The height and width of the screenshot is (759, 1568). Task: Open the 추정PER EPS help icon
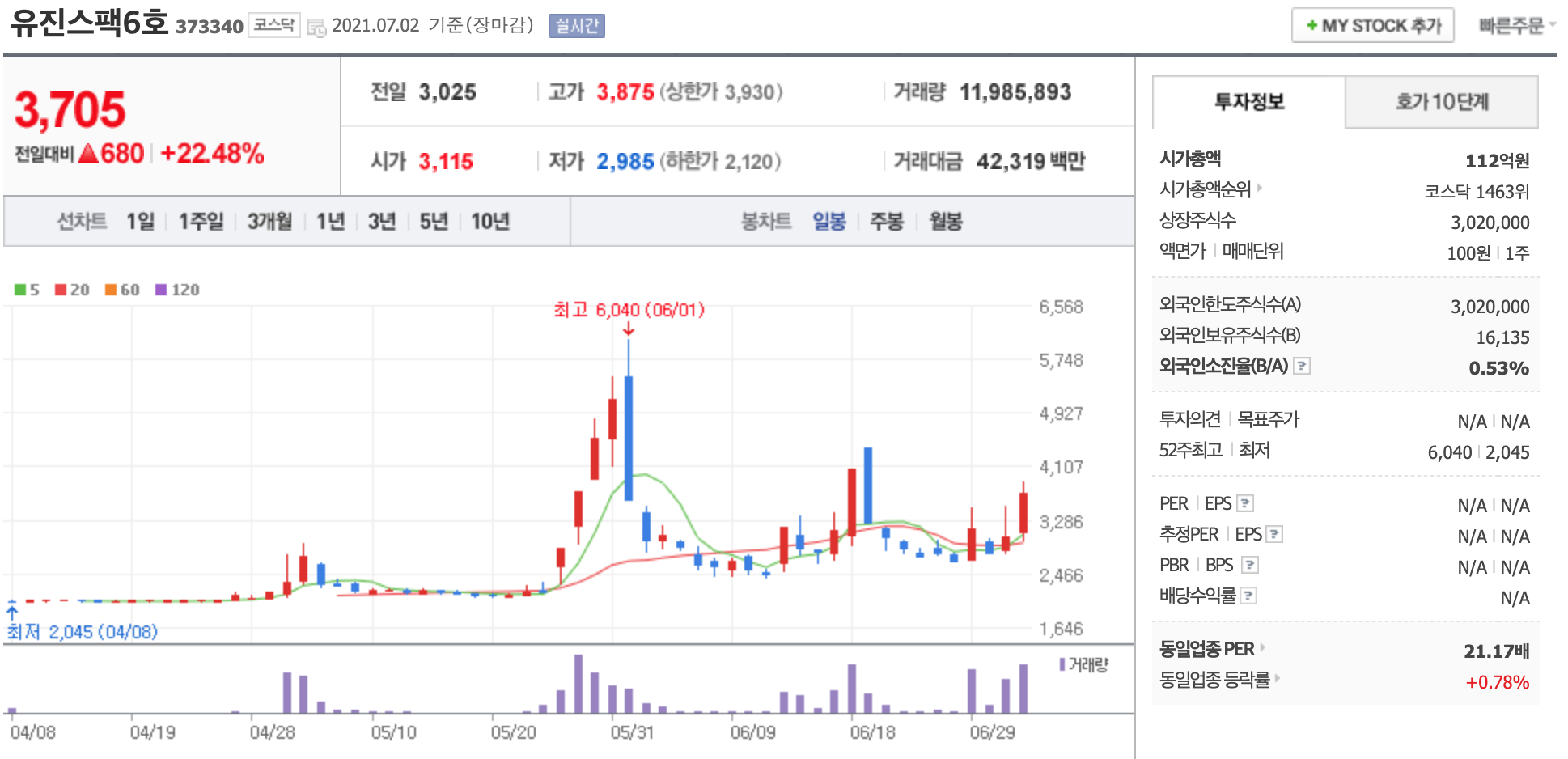tap(1275, 535)
